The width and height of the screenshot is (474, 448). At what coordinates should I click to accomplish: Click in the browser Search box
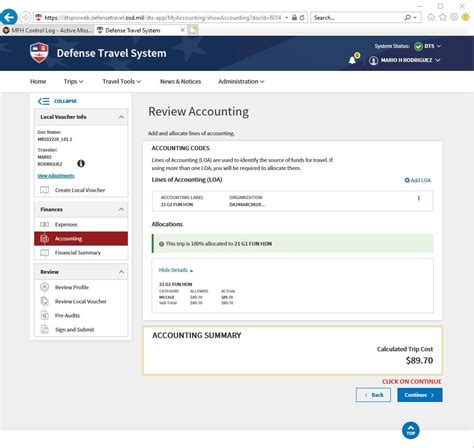pyautogui.click(x=357, y=18)
